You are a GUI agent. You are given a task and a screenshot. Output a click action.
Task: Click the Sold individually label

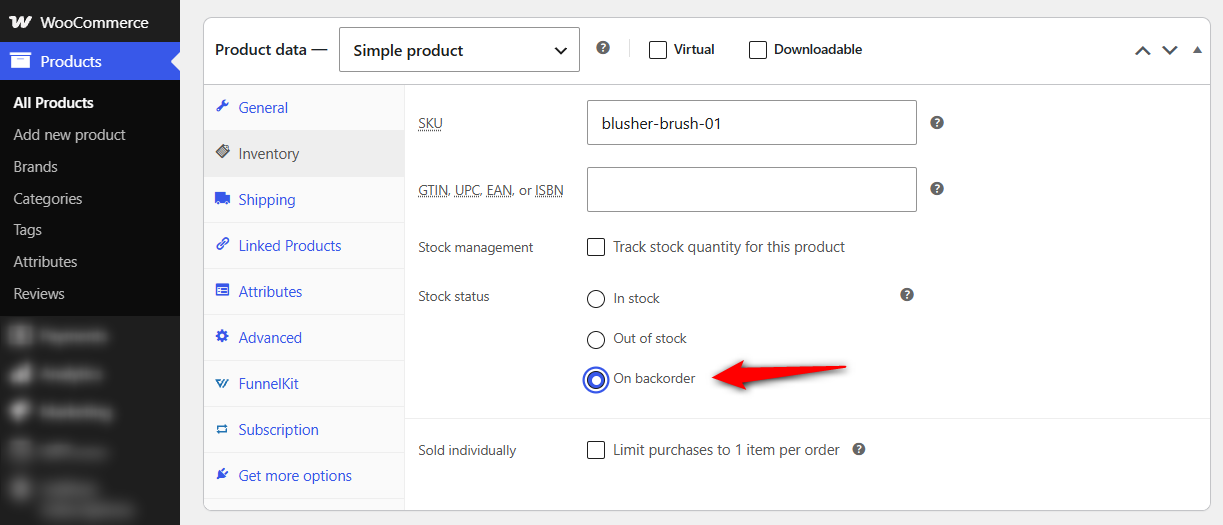(x=467, y=450)
